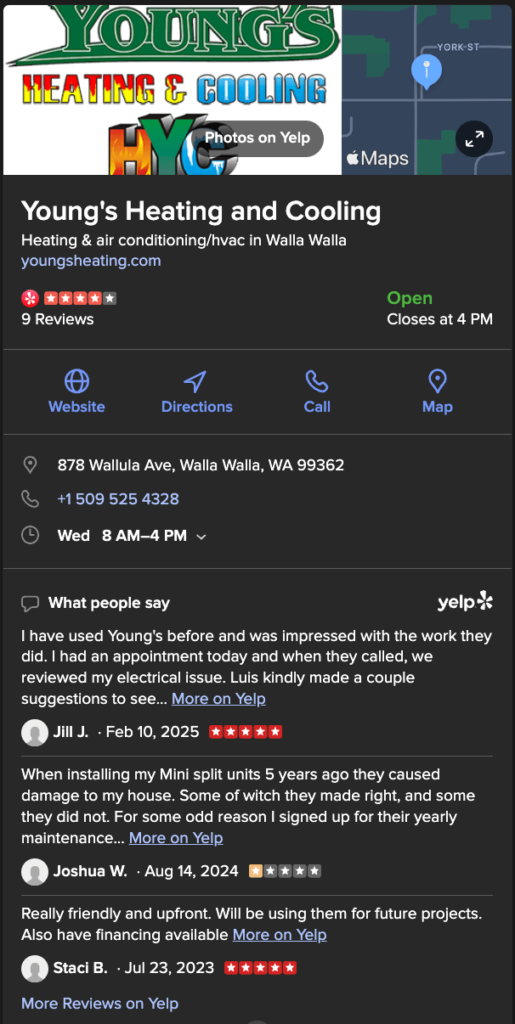This screenshot has width=515, height=1024.
Task: Click Joshua W.'s one-star rating
Action: point(285,871)
